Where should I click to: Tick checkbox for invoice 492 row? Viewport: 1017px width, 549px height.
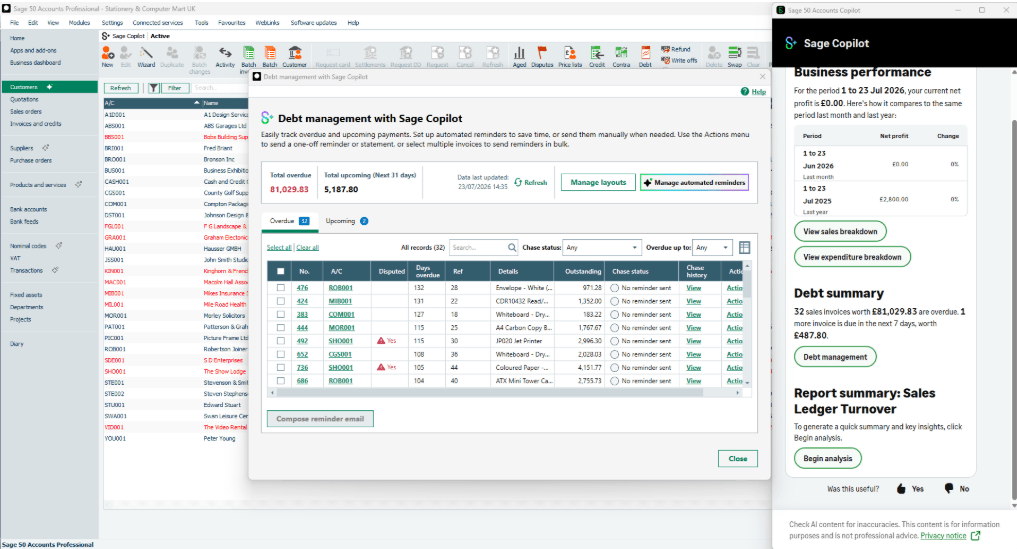pos(281,341)
